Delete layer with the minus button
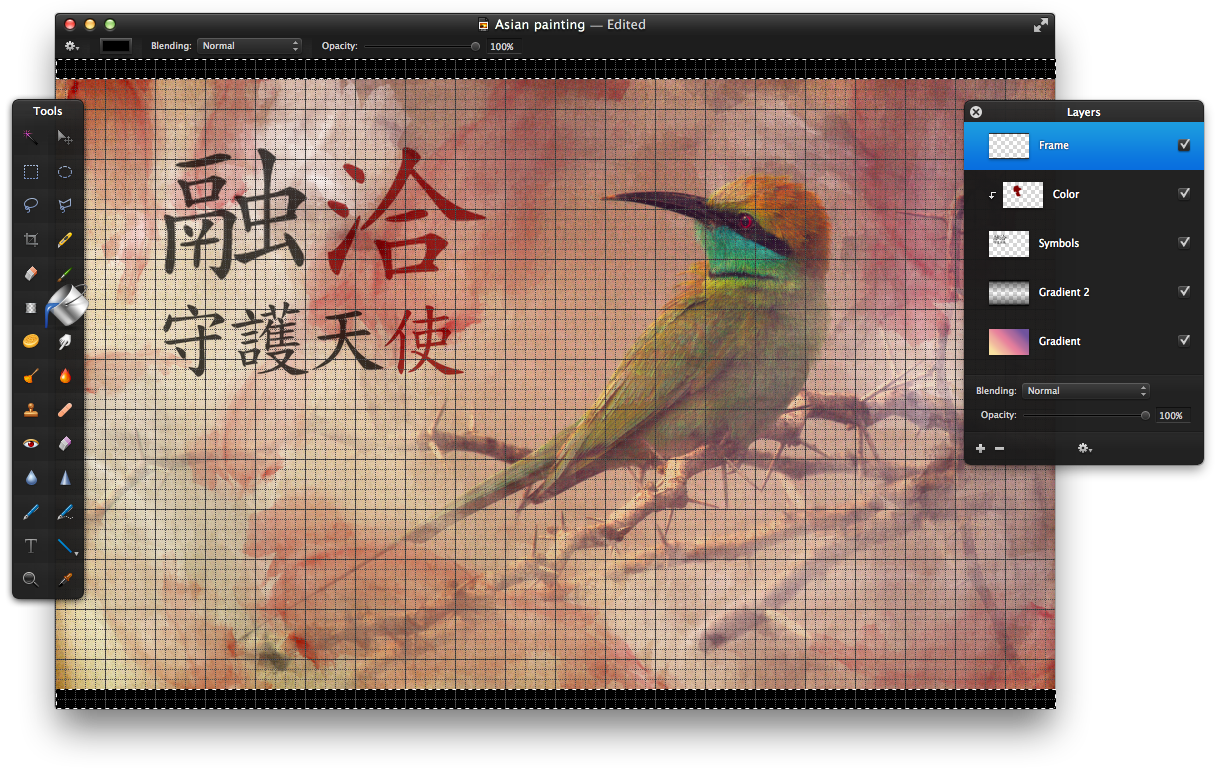The height and width of the screenshot is (768, 1215). click(999, 448)
